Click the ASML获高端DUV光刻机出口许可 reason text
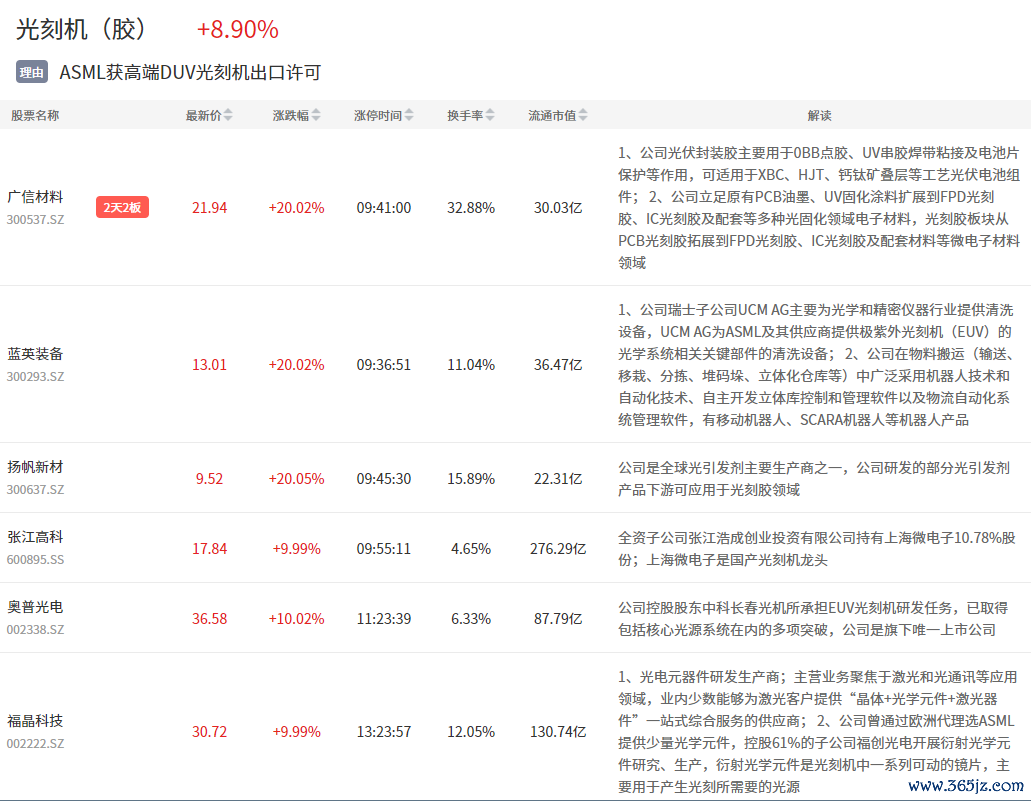This screenshot has width=1031, height=801. [190, 72]
